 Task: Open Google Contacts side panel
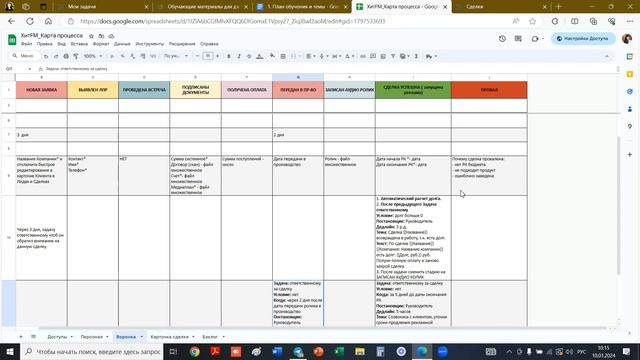click(x=630, y=109)
